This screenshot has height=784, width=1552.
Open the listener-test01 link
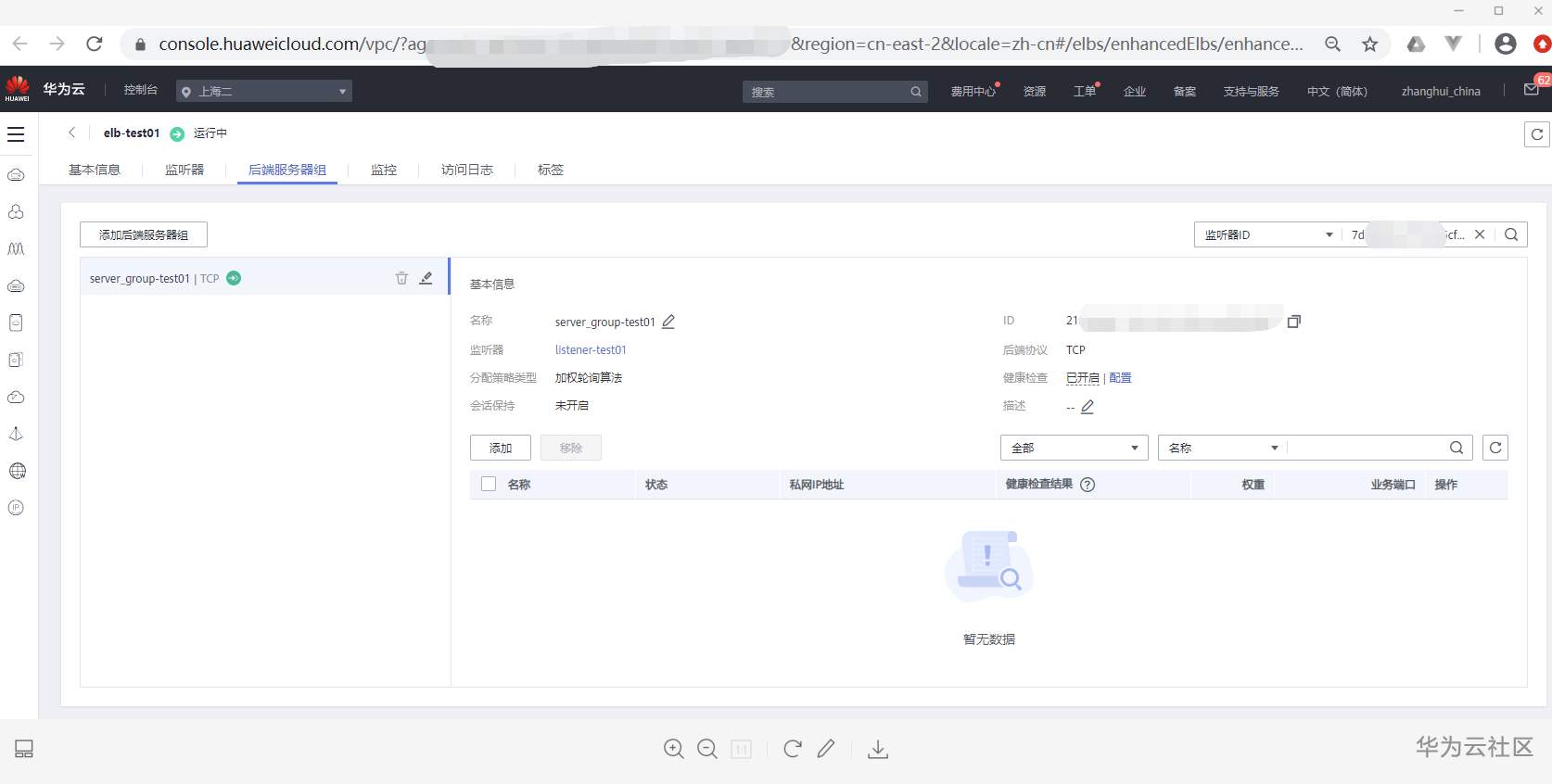pyautogui.click(x=591, y=349)
